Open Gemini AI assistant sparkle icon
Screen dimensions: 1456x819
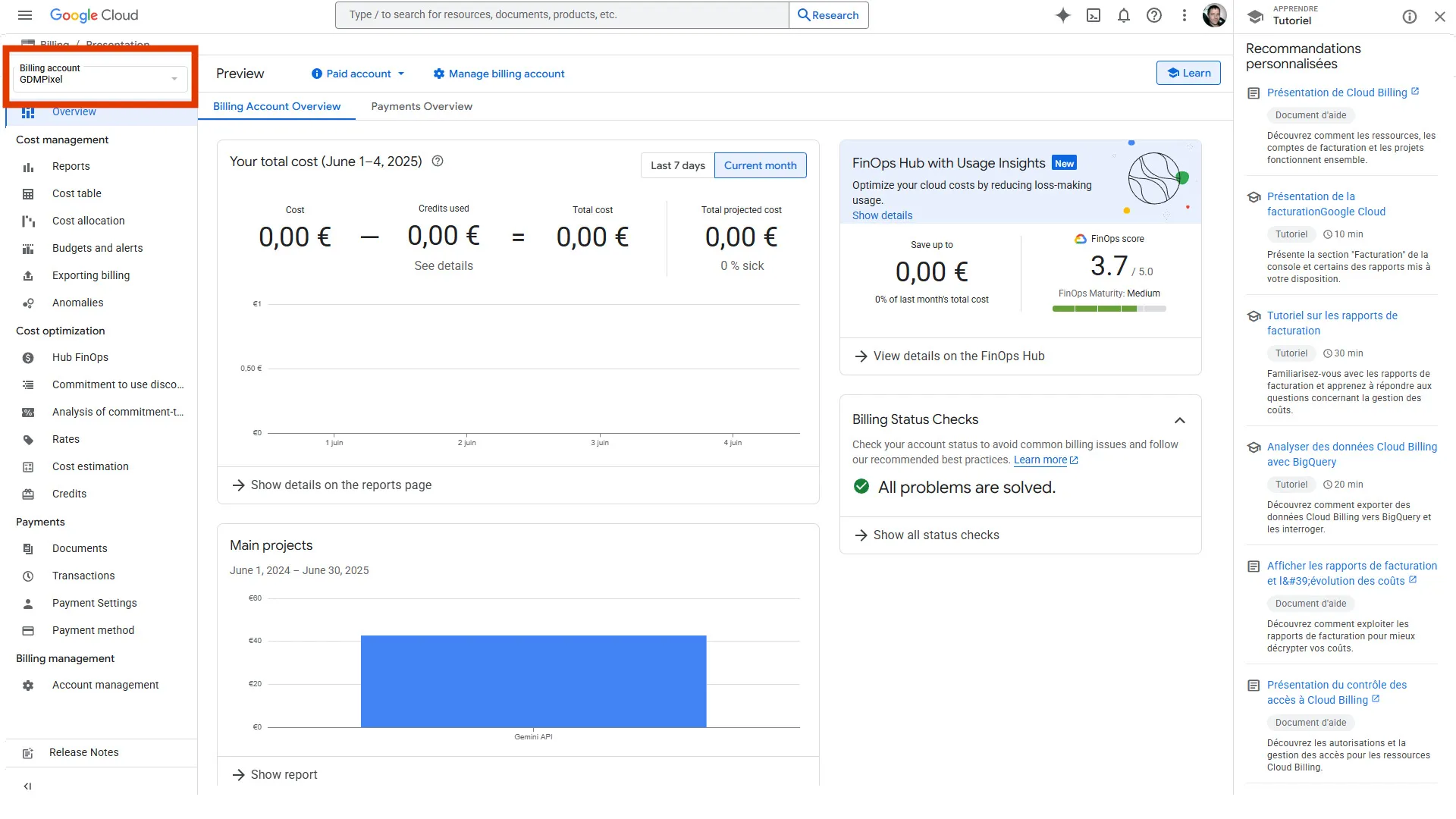click(x=1063, y=15)
